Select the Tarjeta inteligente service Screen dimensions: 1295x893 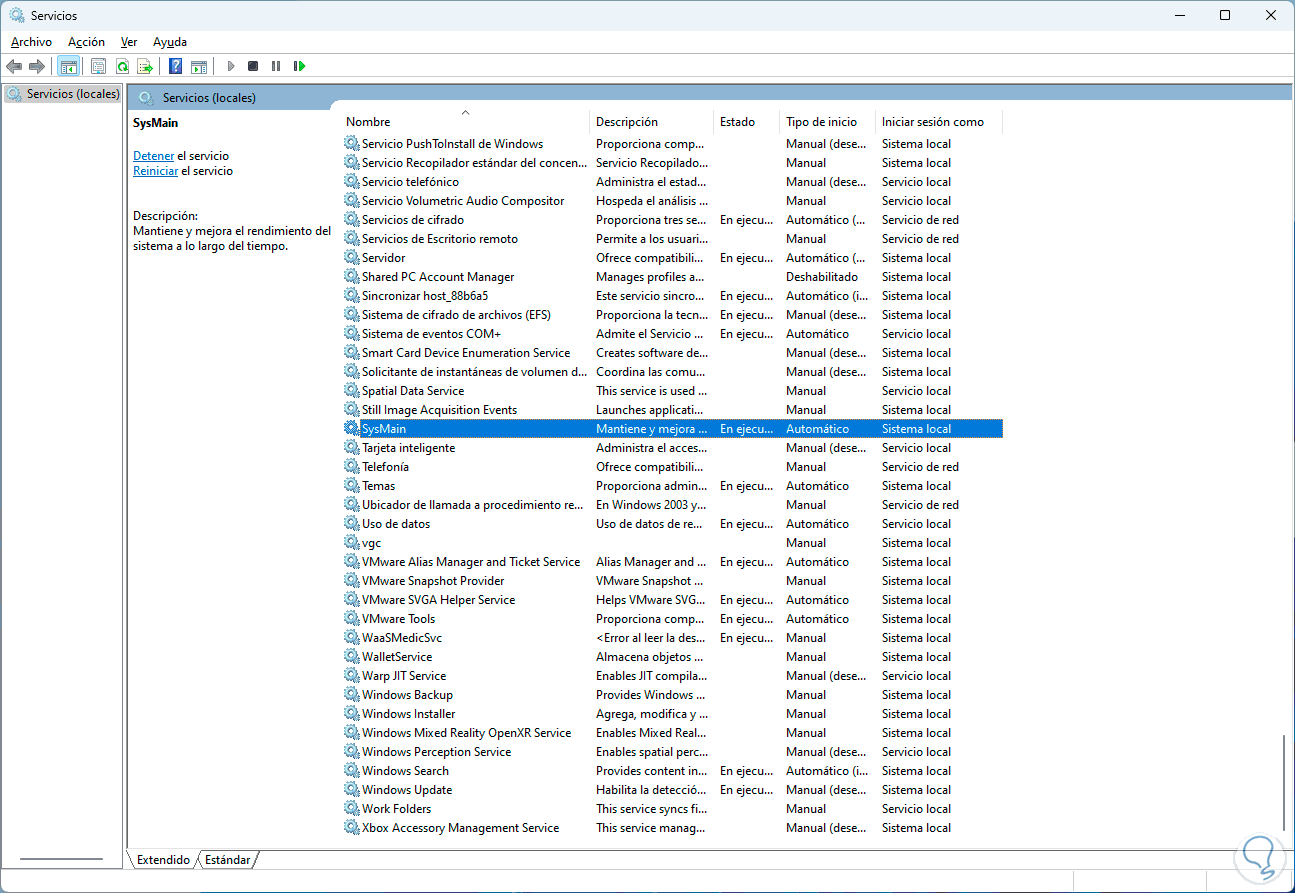(672, 448)
